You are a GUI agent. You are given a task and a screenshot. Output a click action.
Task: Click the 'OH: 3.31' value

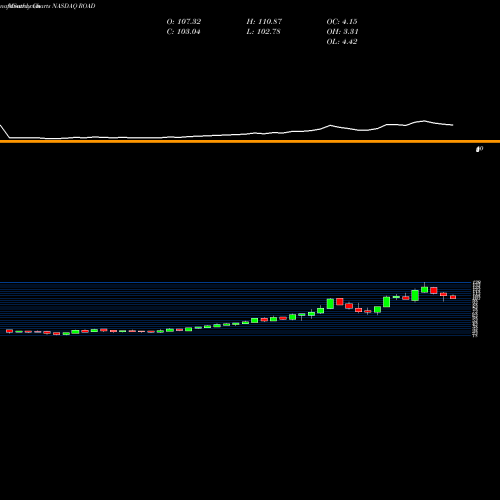342,32
